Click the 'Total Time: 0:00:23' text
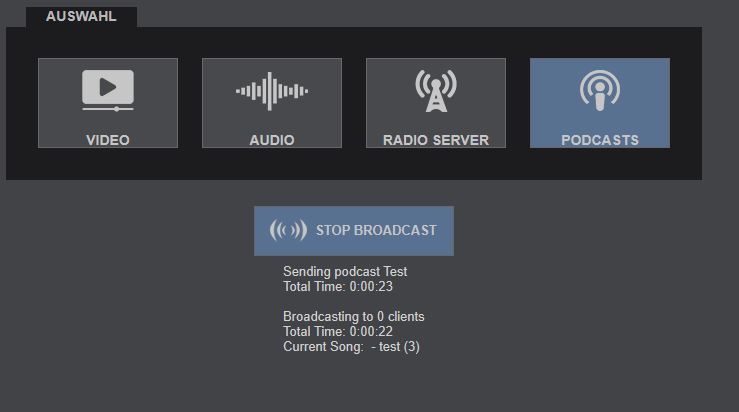739x412 pixels. pyautogui.click(x=338, y=287)
